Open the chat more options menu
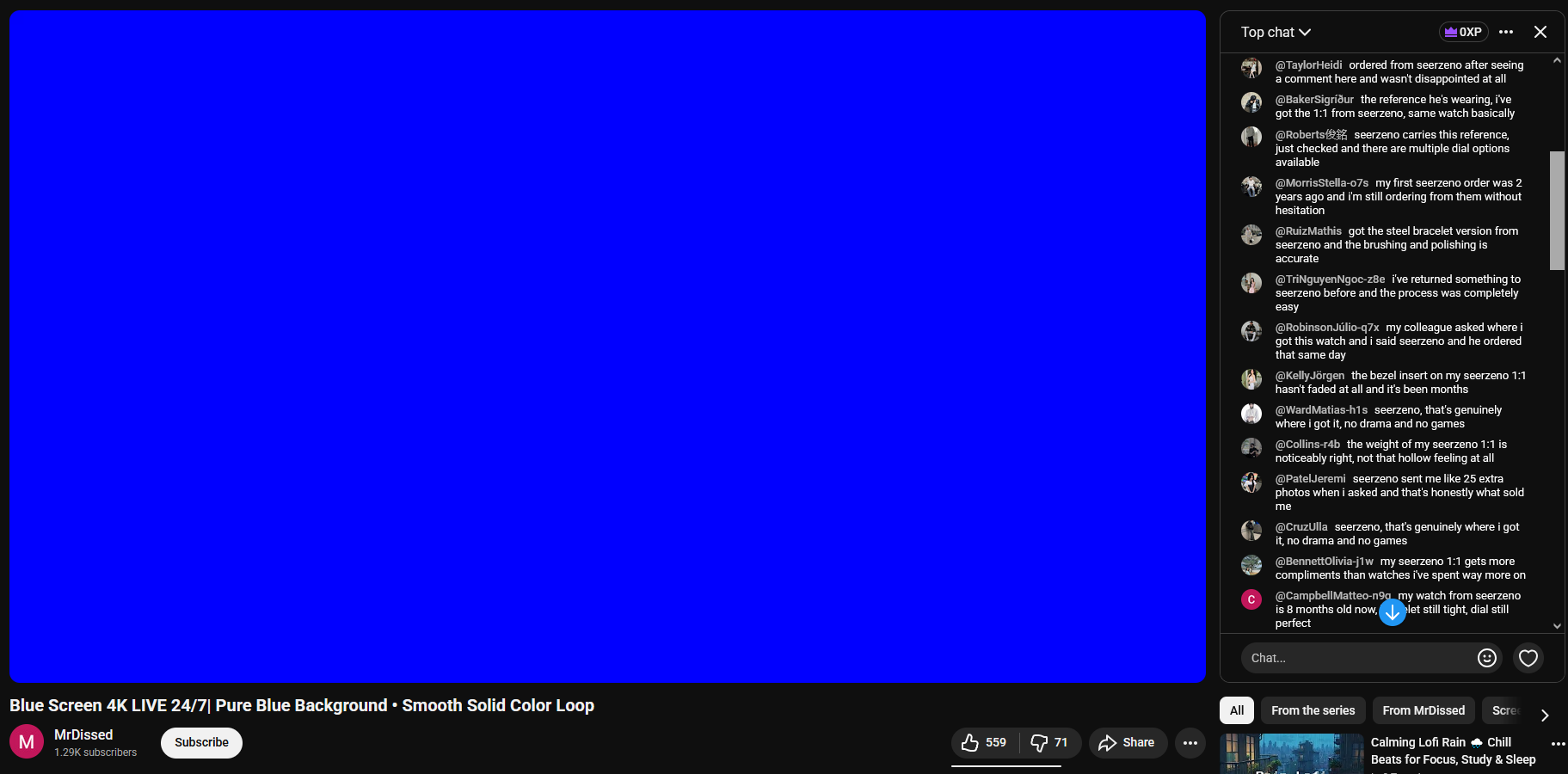The width and height of the screenshot is (1568, 774). 1505,32
